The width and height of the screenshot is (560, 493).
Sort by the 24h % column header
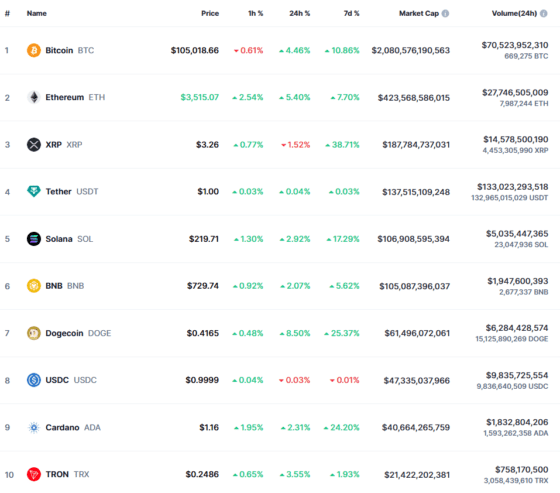[300, 13]
